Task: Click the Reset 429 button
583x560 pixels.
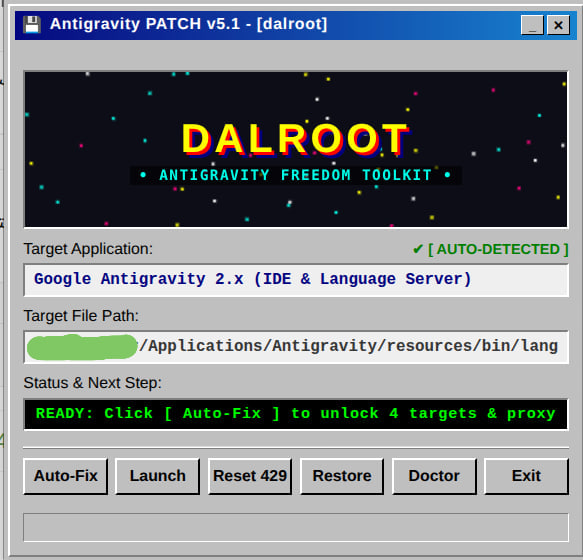Action: click(x=250, y=476)
